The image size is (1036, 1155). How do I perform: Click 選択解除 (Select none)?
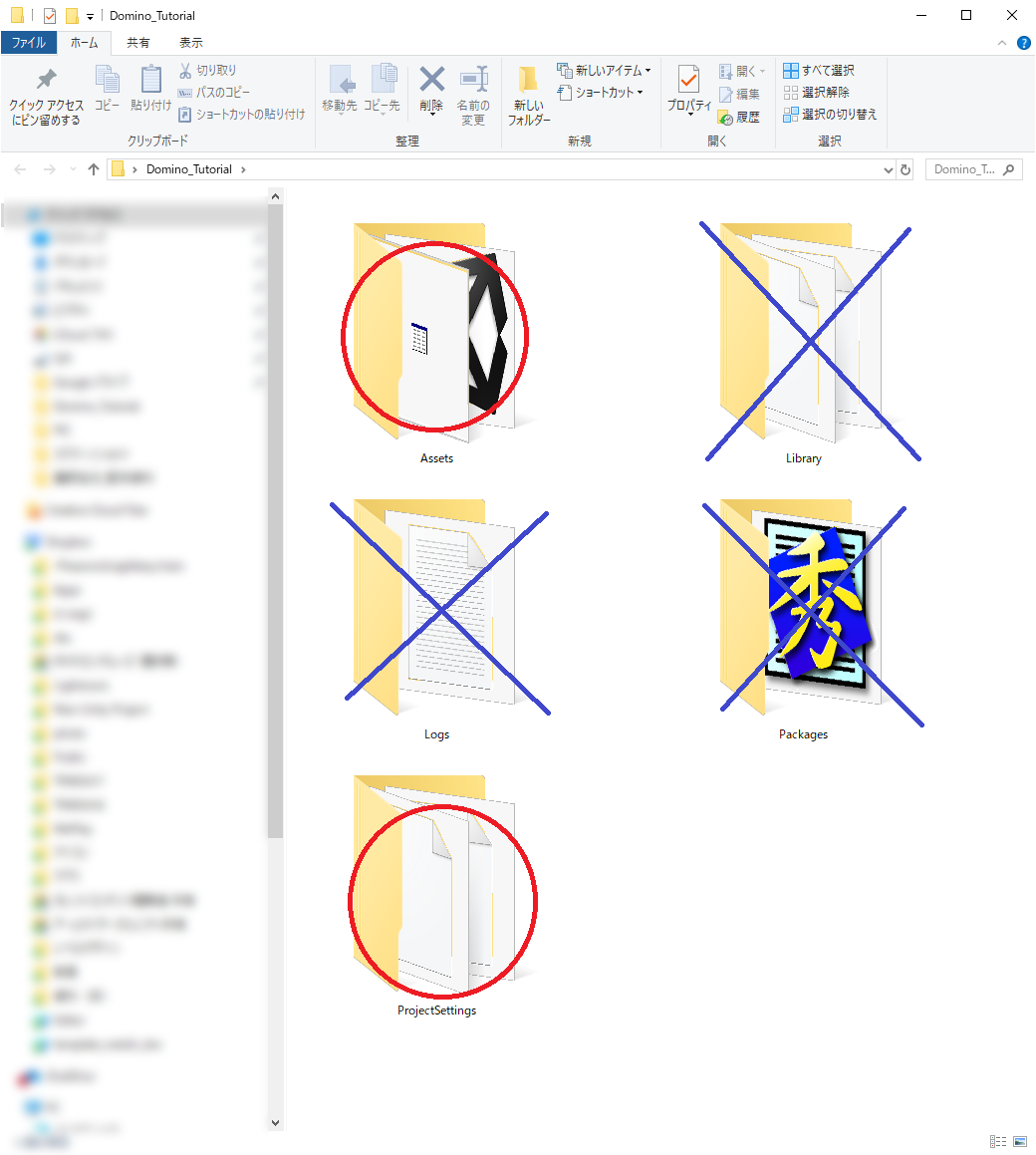[x=817, y=92]
